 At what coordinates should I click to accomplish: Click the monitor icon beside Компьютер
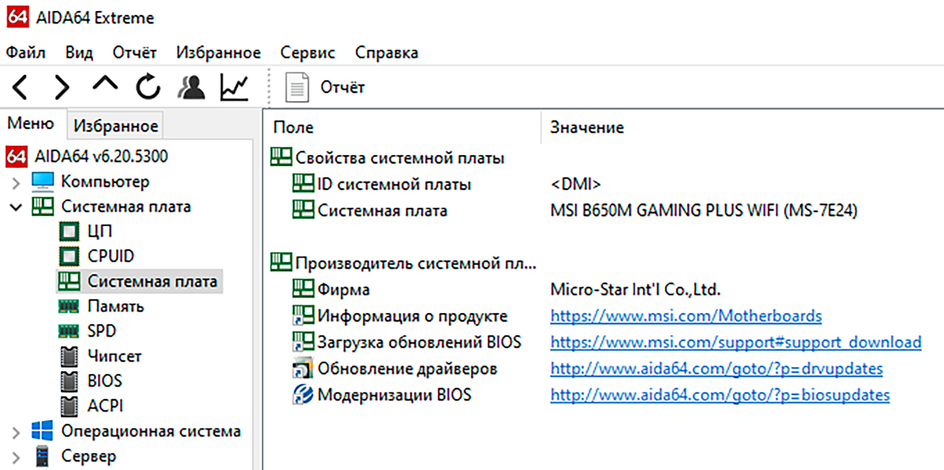tap(43, 181)
